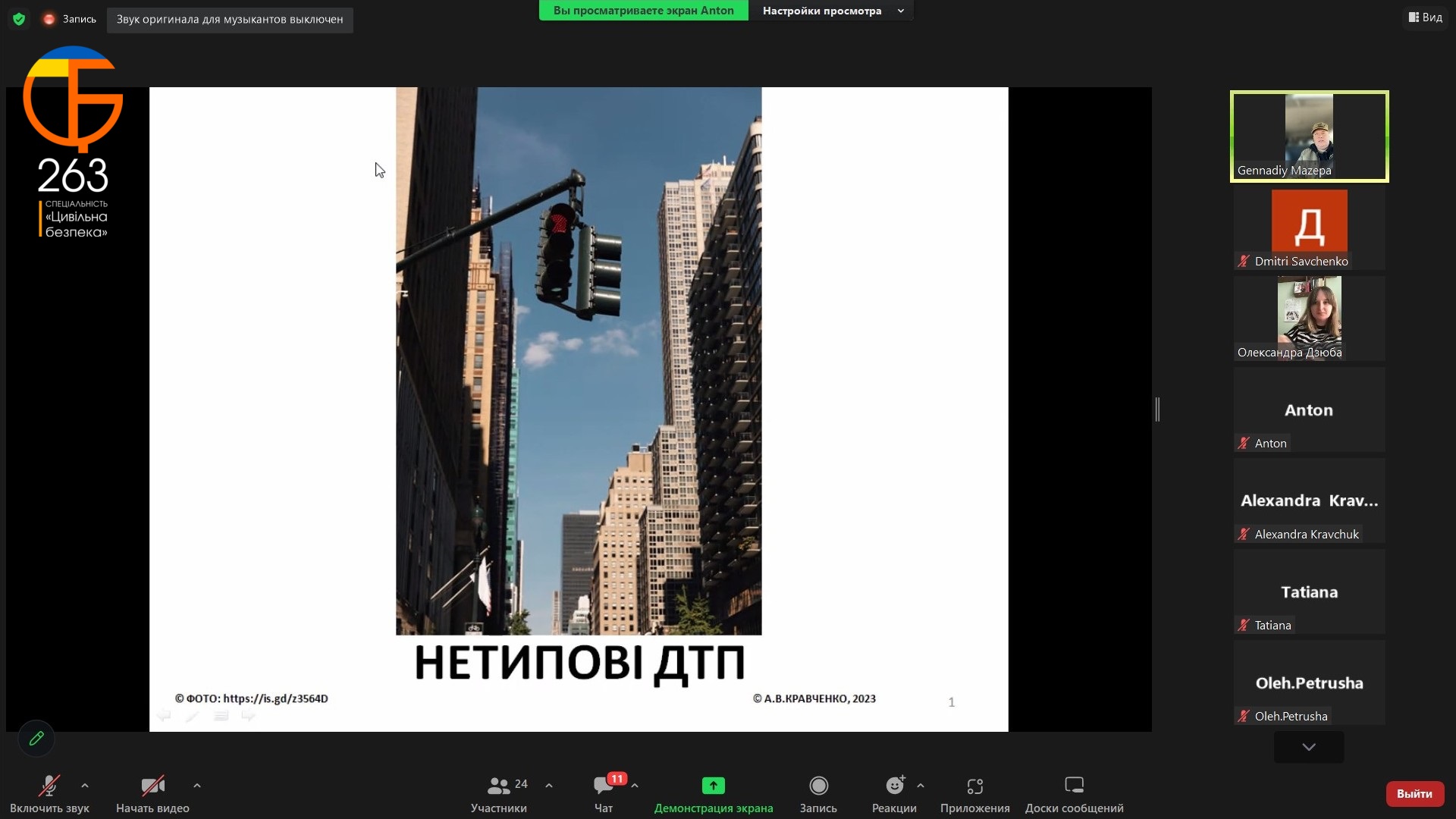The width and height of the screenshot is (1456, 819).
Task: Open the Реакции reactions menu
Action: (x=894, y=793)
